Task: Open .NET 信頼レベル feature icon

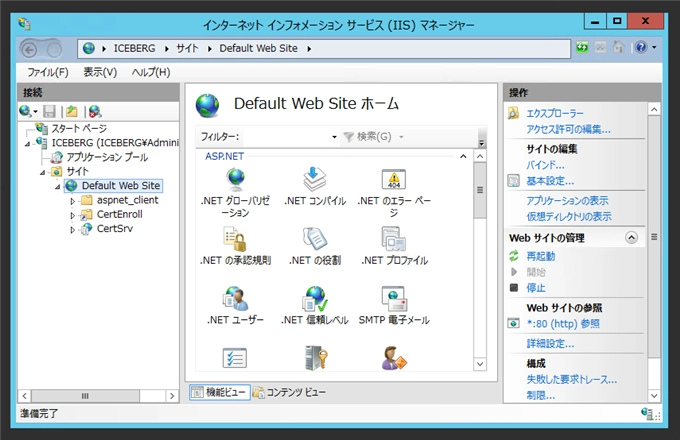Action: (314, 298)
